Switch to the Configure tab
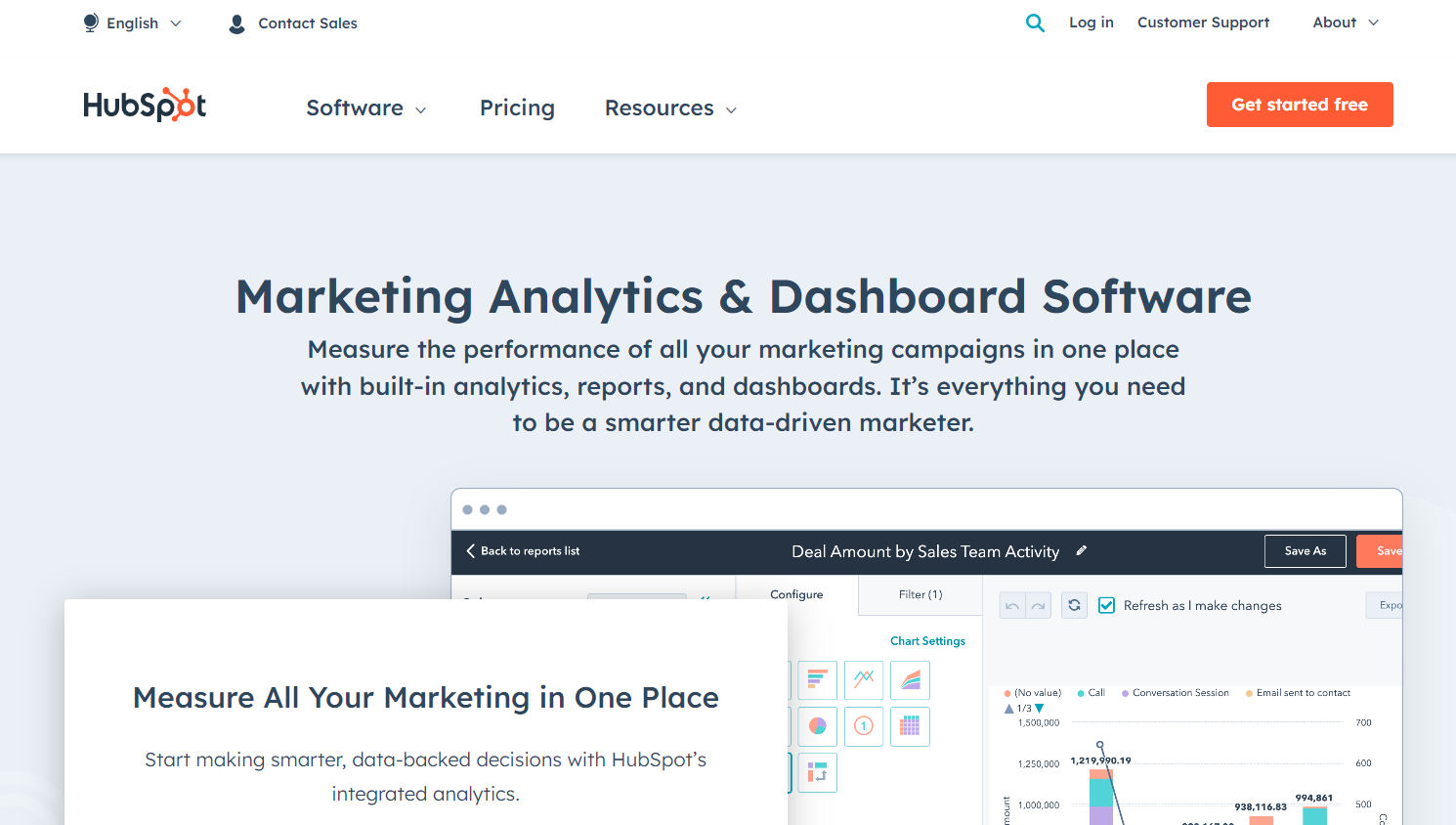Image resolution: width=1456 pixels, height=825 pixels. [x=796, y=594]
